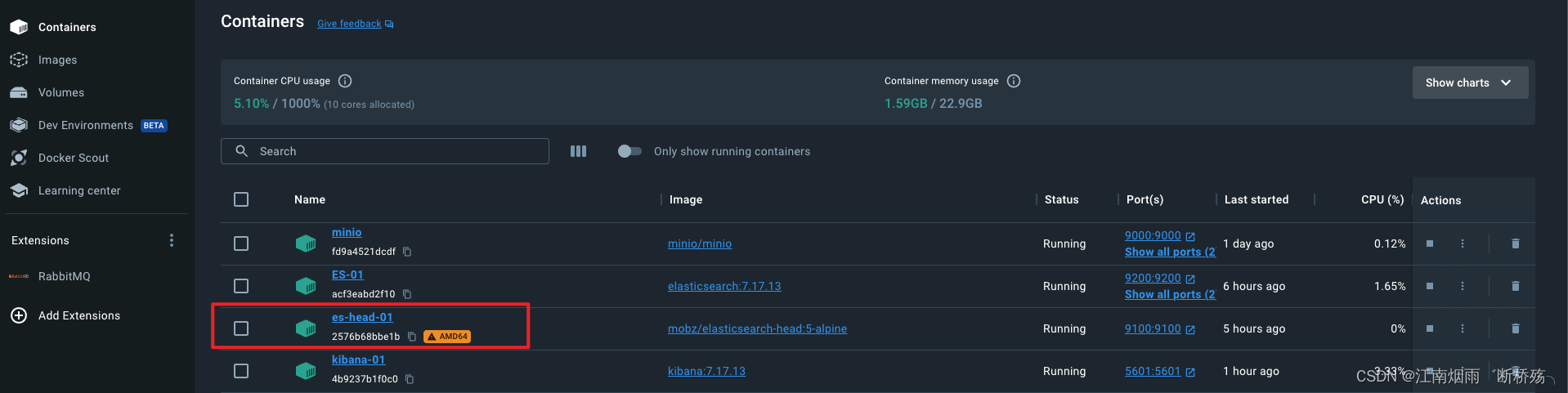Click the container Search field
This screenshot has height=393, width=1568.
[392, 151]
